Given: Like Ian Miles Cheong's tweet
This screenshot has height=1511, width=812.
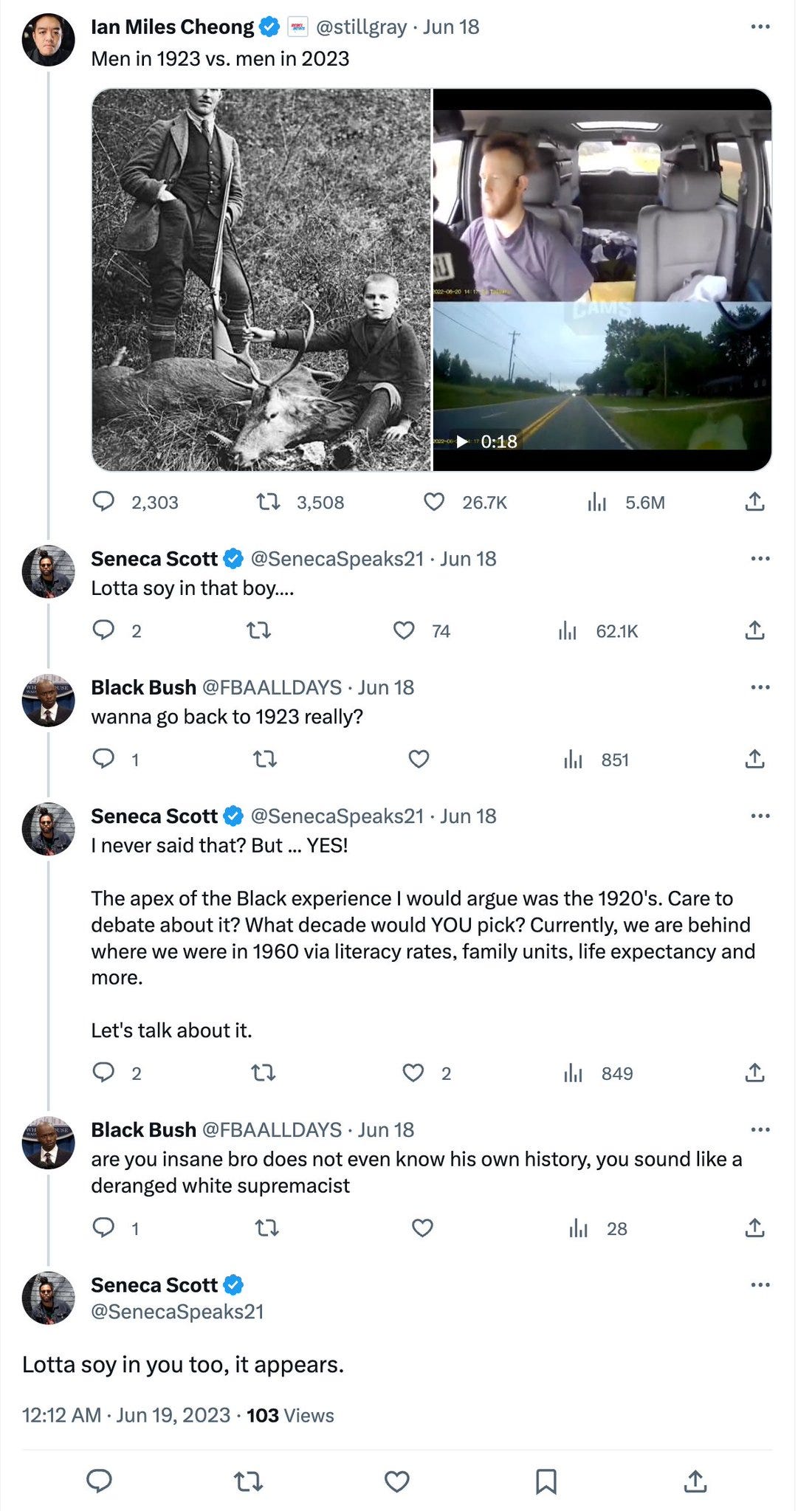Looking at the screenshot, I should (434, 503).
